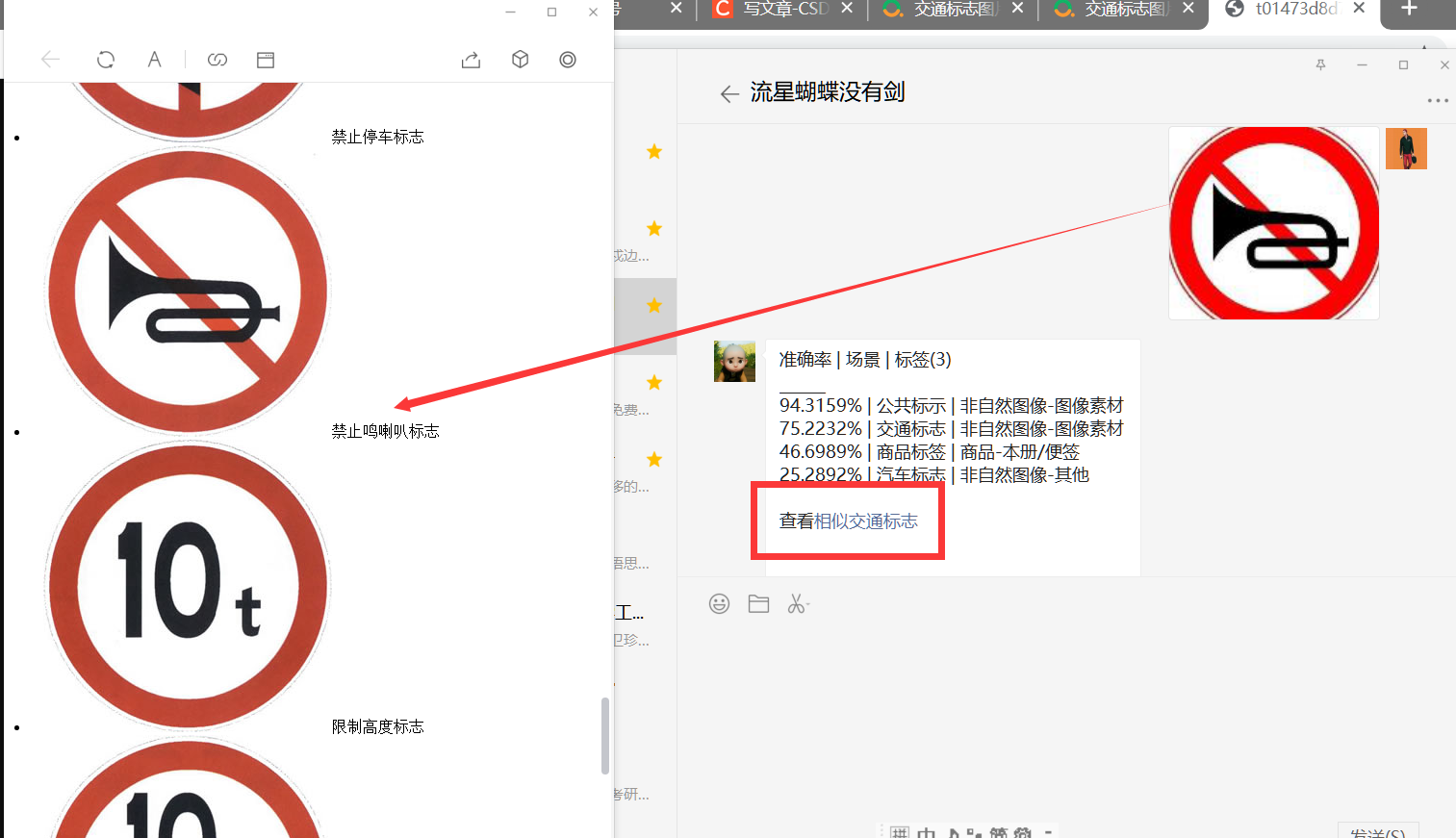Click the 发送(S) send button
The width and height of the screenshot is (1456, 838).
click(x=1377, y=831)
